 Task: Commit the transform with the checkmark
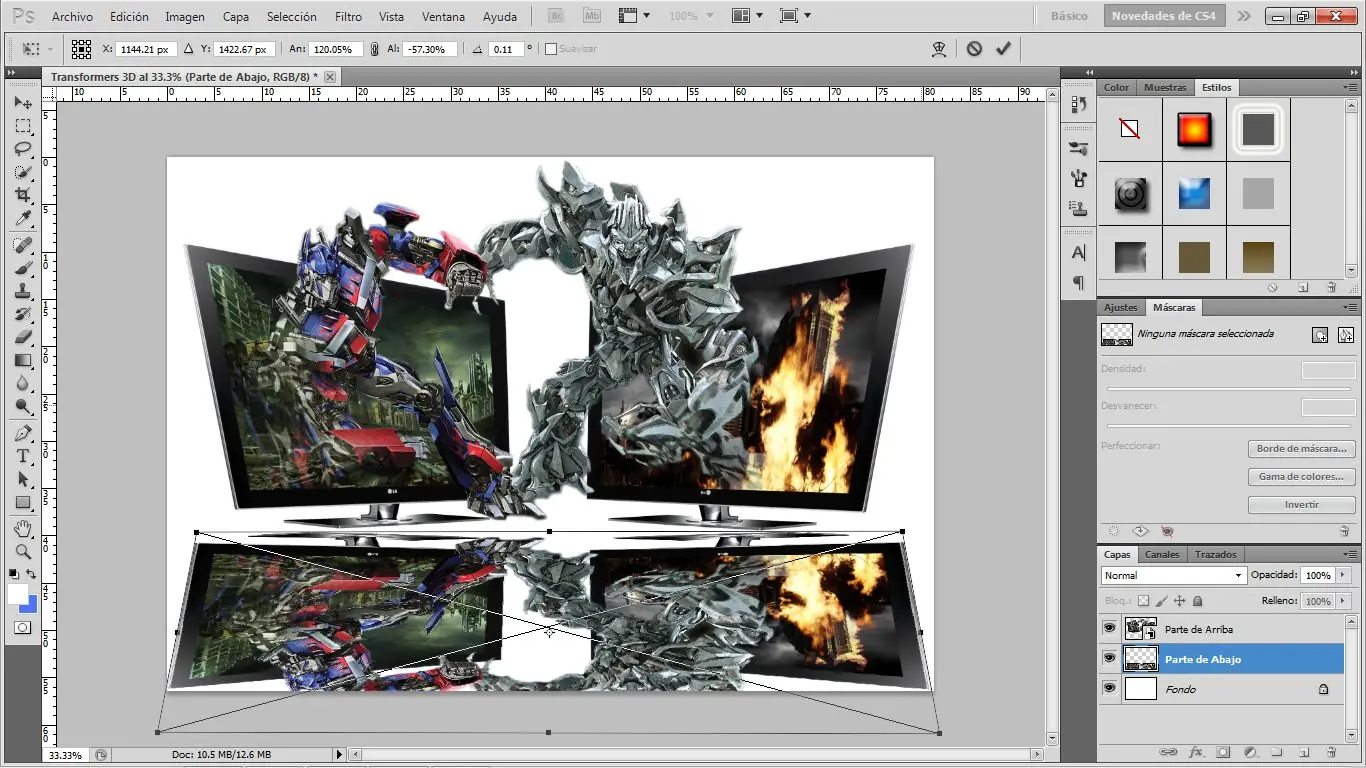[x=1003, y=48]
